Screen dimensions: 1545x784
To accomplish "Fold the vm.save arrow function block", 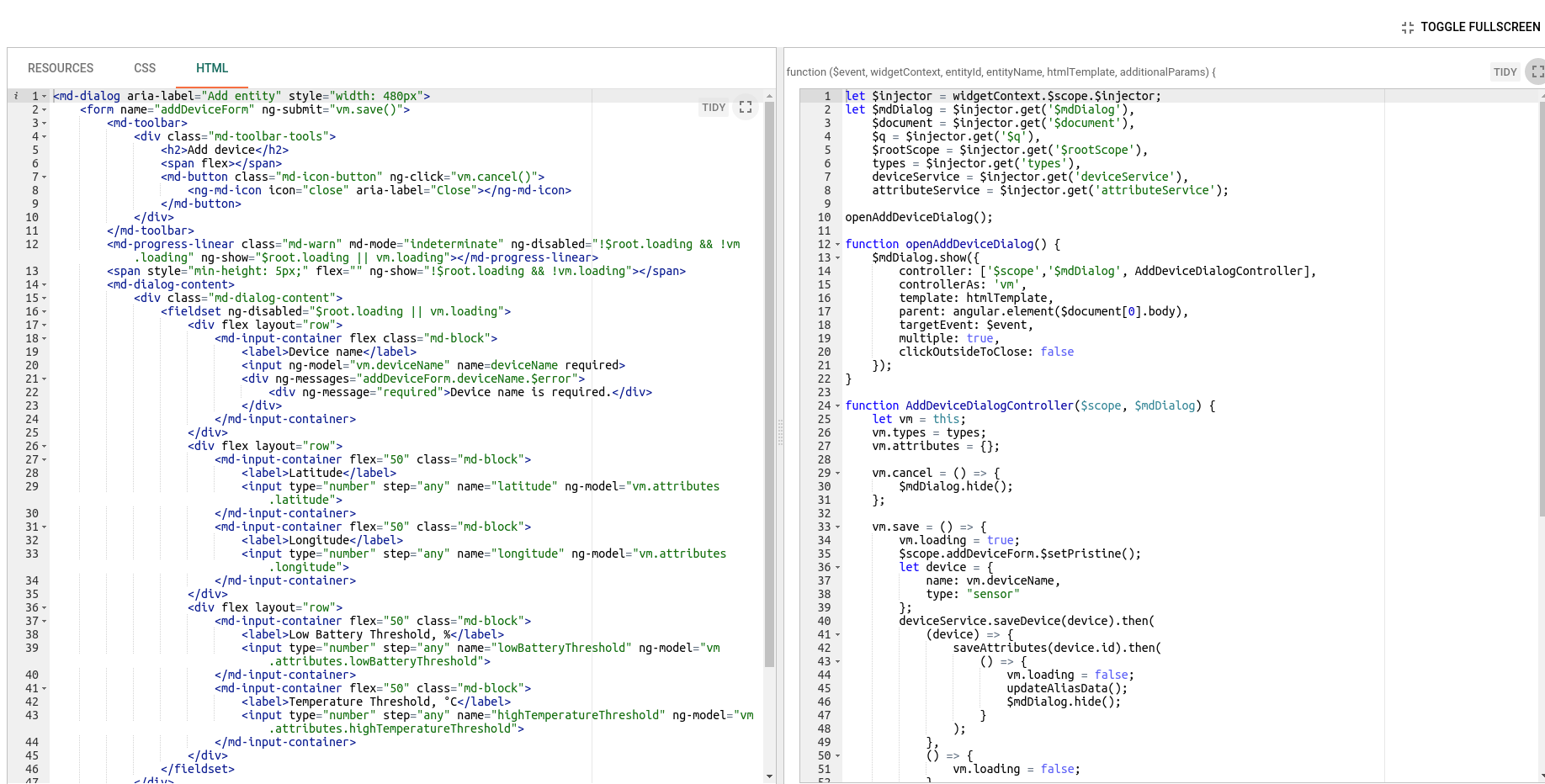I will click(x=837, y=527).
